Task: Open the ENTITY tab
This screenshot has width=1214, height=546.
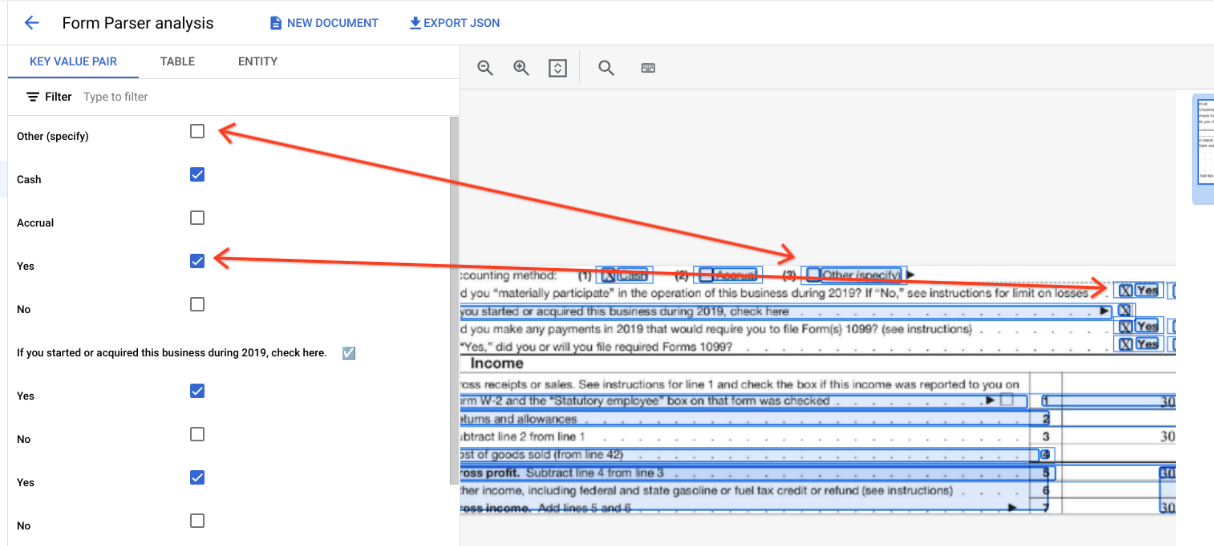Action: (257, 61)
